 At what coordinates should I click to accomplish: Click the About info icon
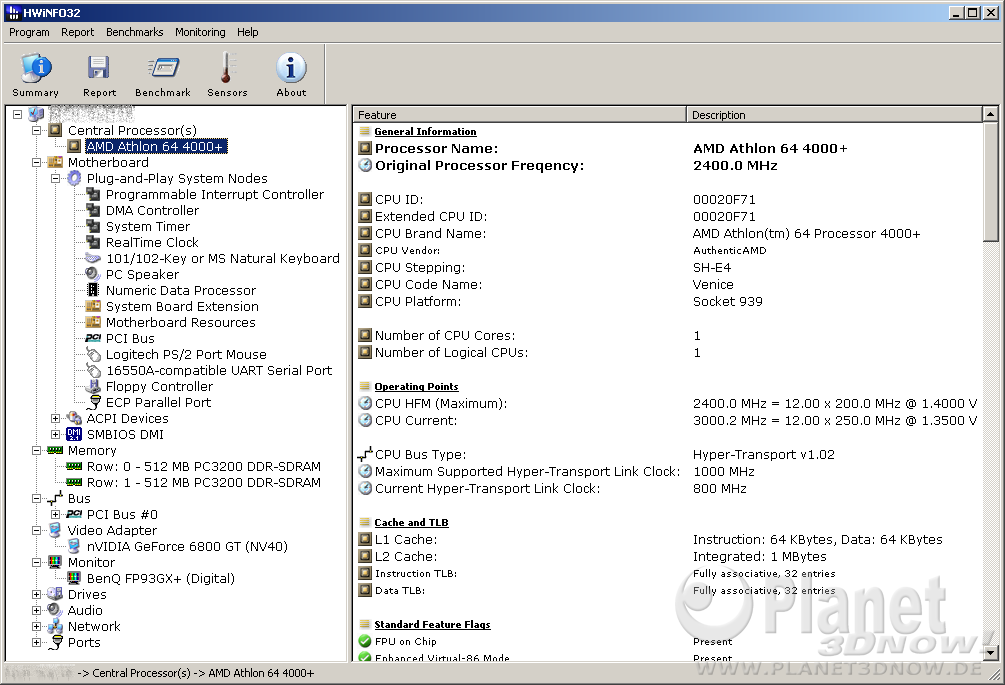click(291, 74)
